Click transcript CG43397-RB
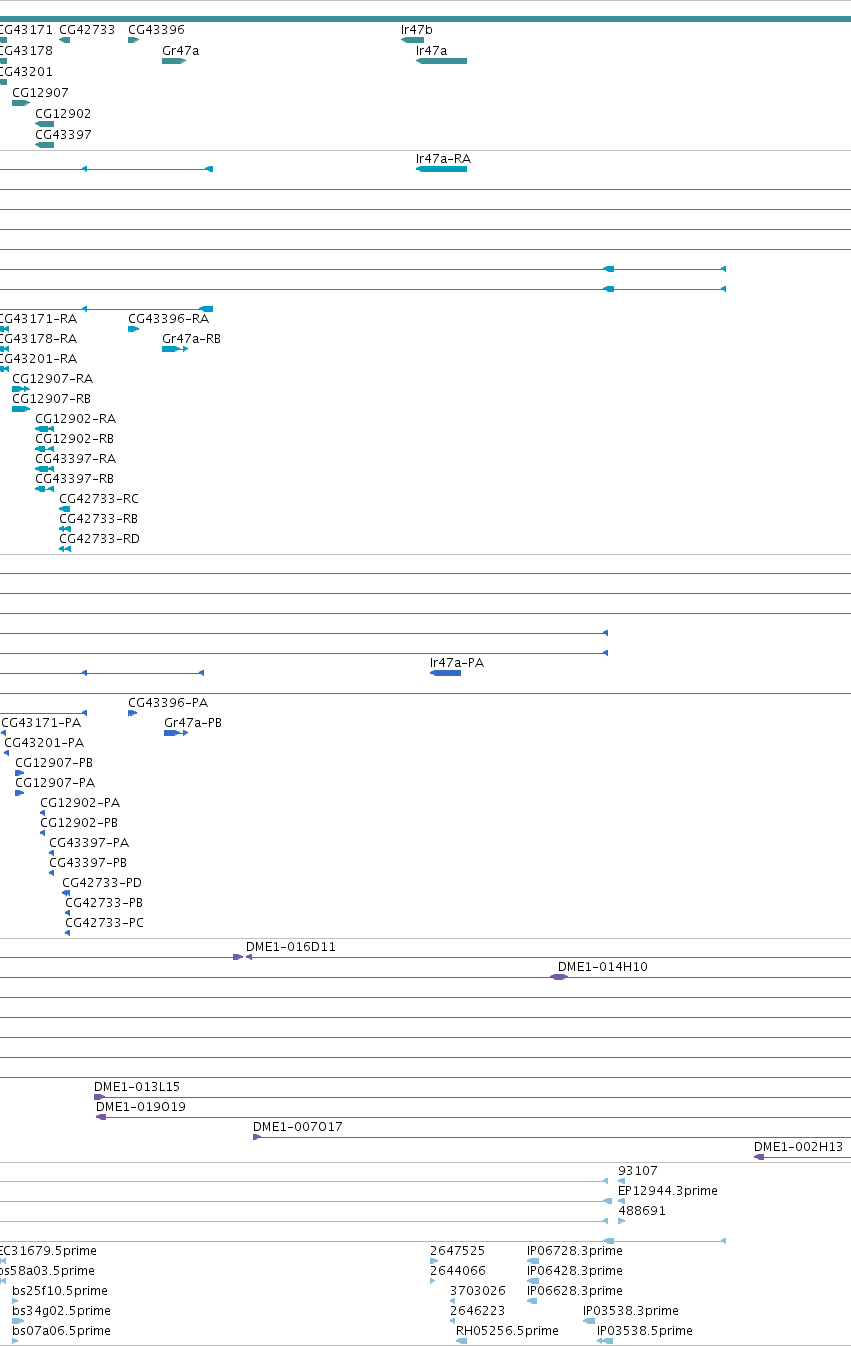The width and height of the screenshot is (851, 1346). point(74,478)
